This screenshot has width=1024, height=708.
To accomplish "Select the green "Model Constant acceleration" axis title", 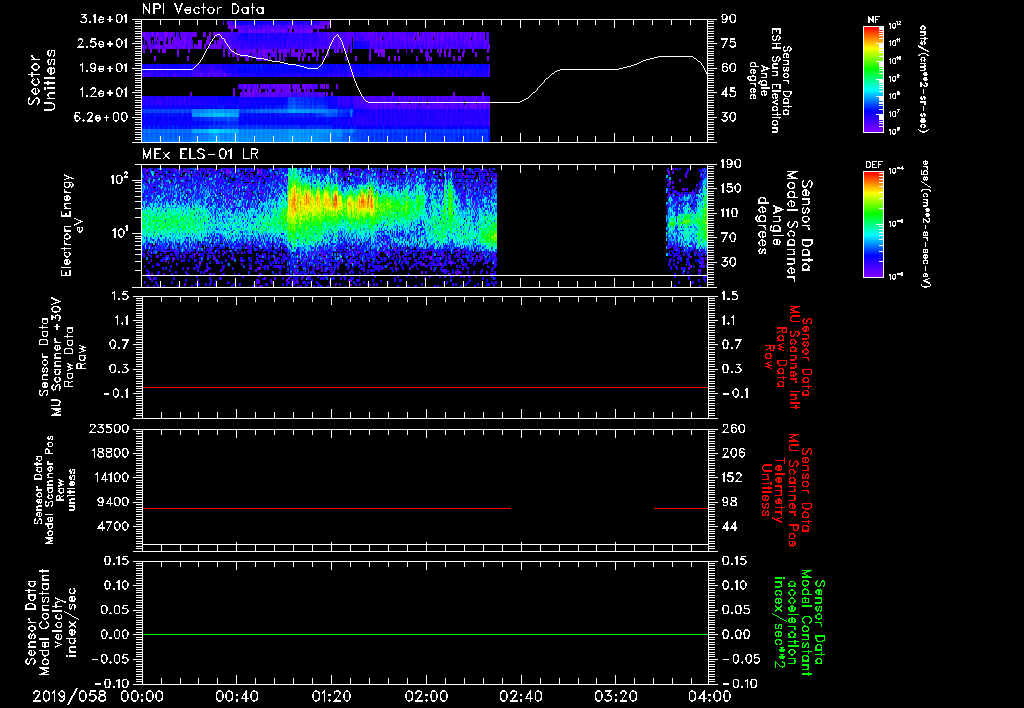I will 799,623.
